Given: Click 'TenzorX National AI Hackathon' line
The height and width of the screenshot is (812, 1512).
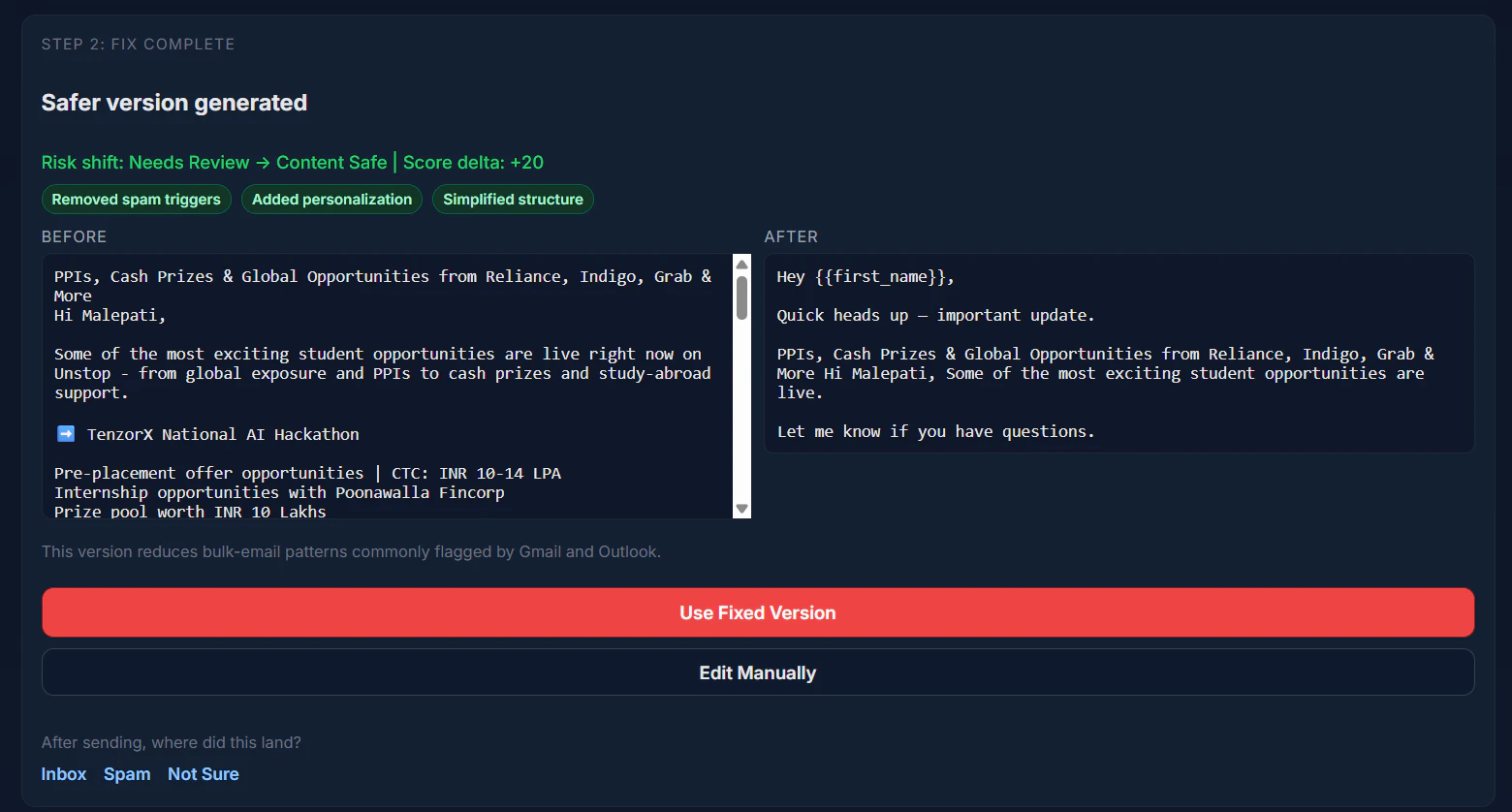Looking at the screenshot, I should click(x=223, y=434).
